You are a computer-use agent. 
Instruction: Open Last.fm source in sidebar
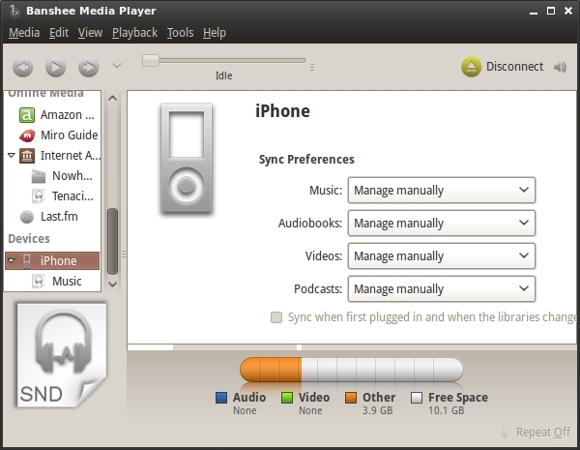(49, 217)
